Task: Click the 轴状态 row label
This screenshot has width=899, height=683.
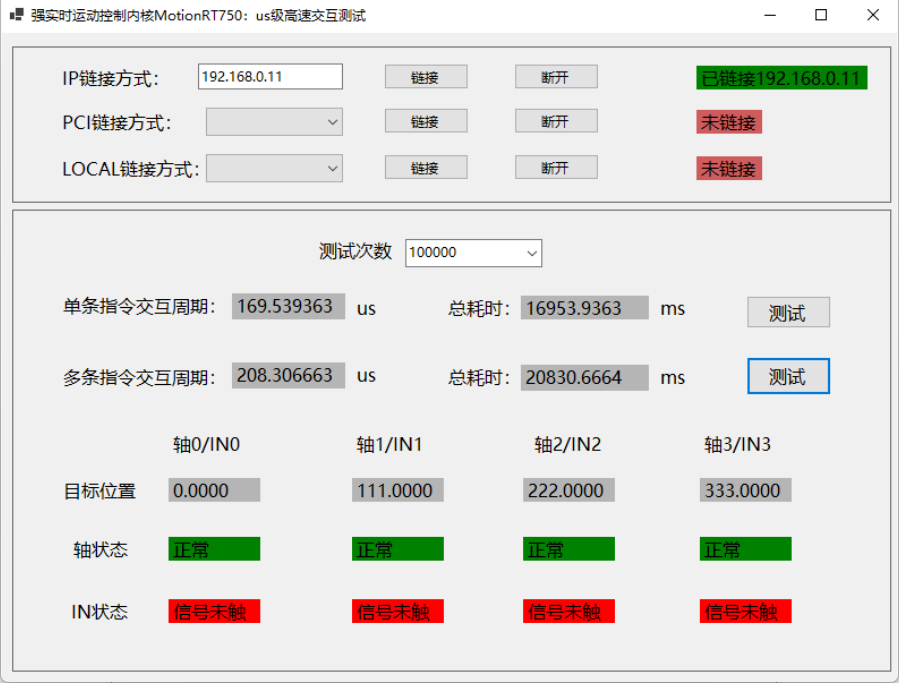Action: coord(100,550)
